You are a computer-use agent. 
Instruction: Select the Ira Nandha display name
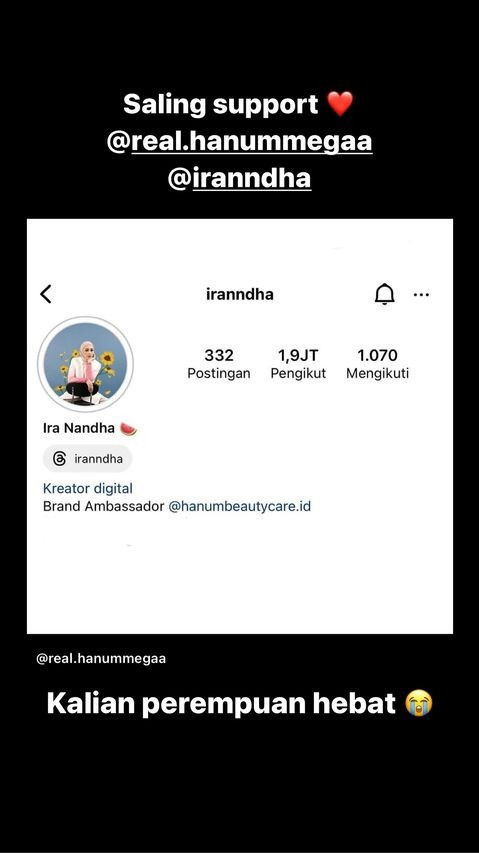click(x=79, y=428)
